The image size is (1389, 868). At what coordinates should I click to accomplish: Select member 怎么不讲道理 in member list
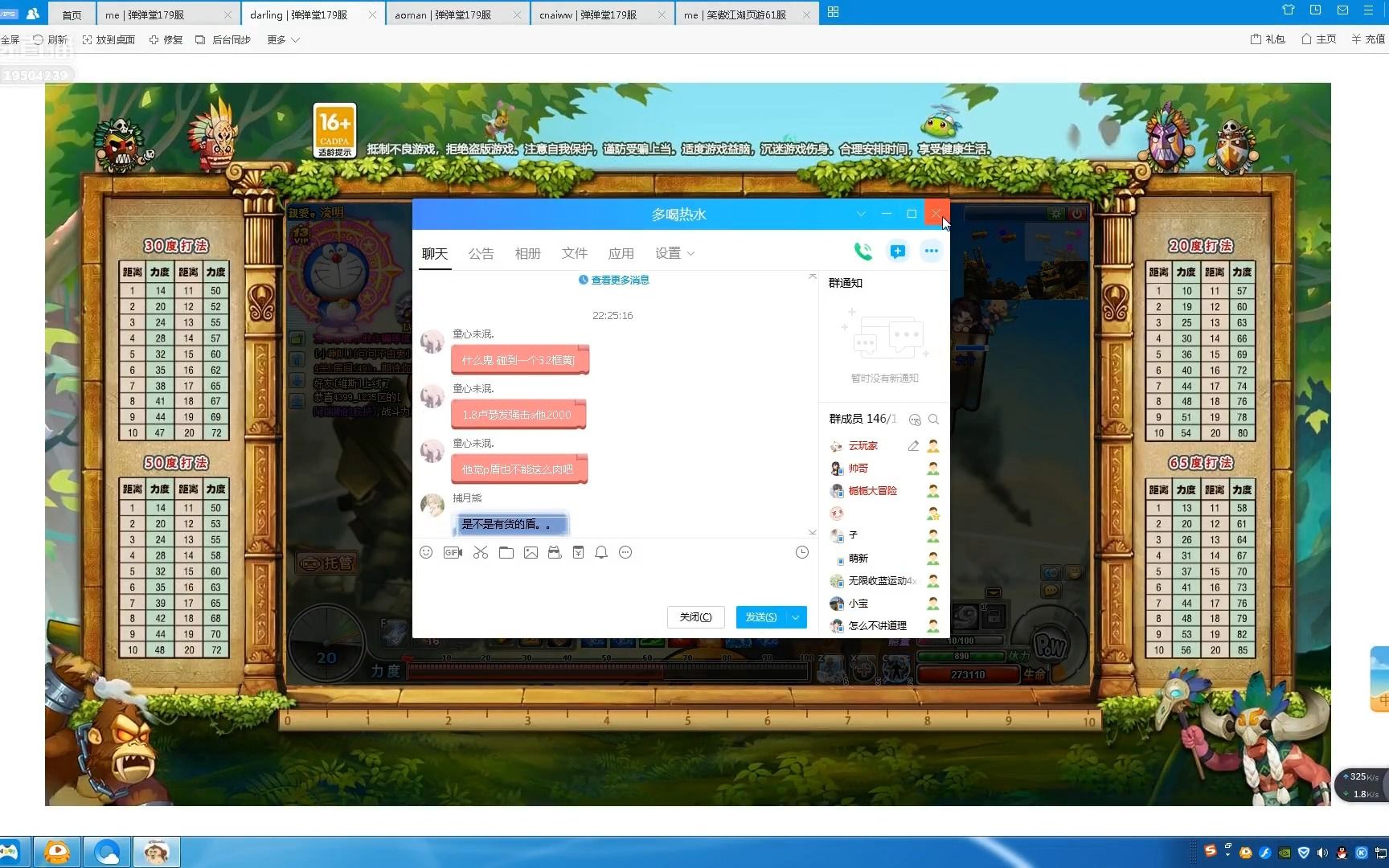click(x=884, y=625)
